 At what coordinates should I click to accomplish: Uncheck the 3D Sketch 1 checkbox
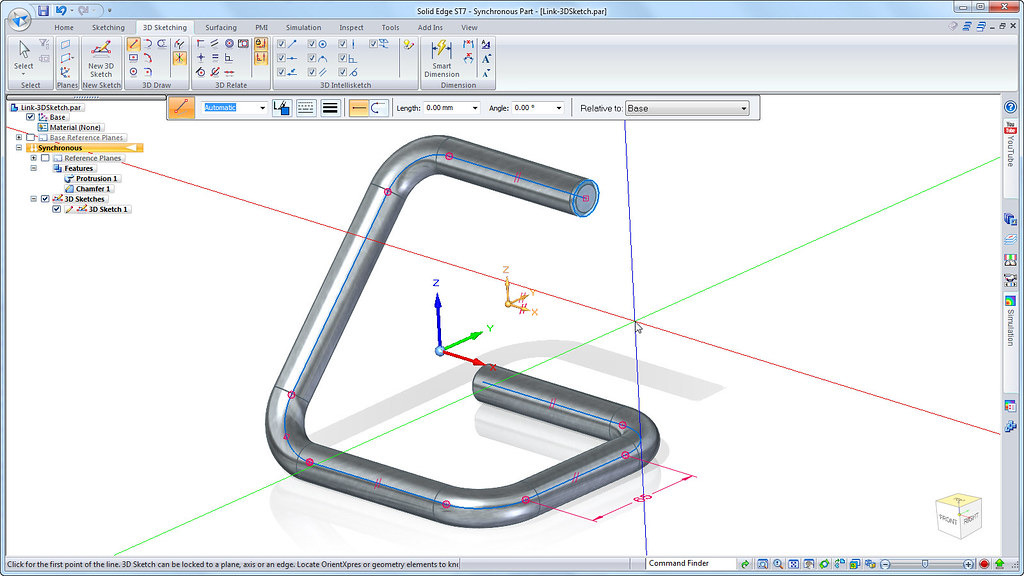pos(56,209)
